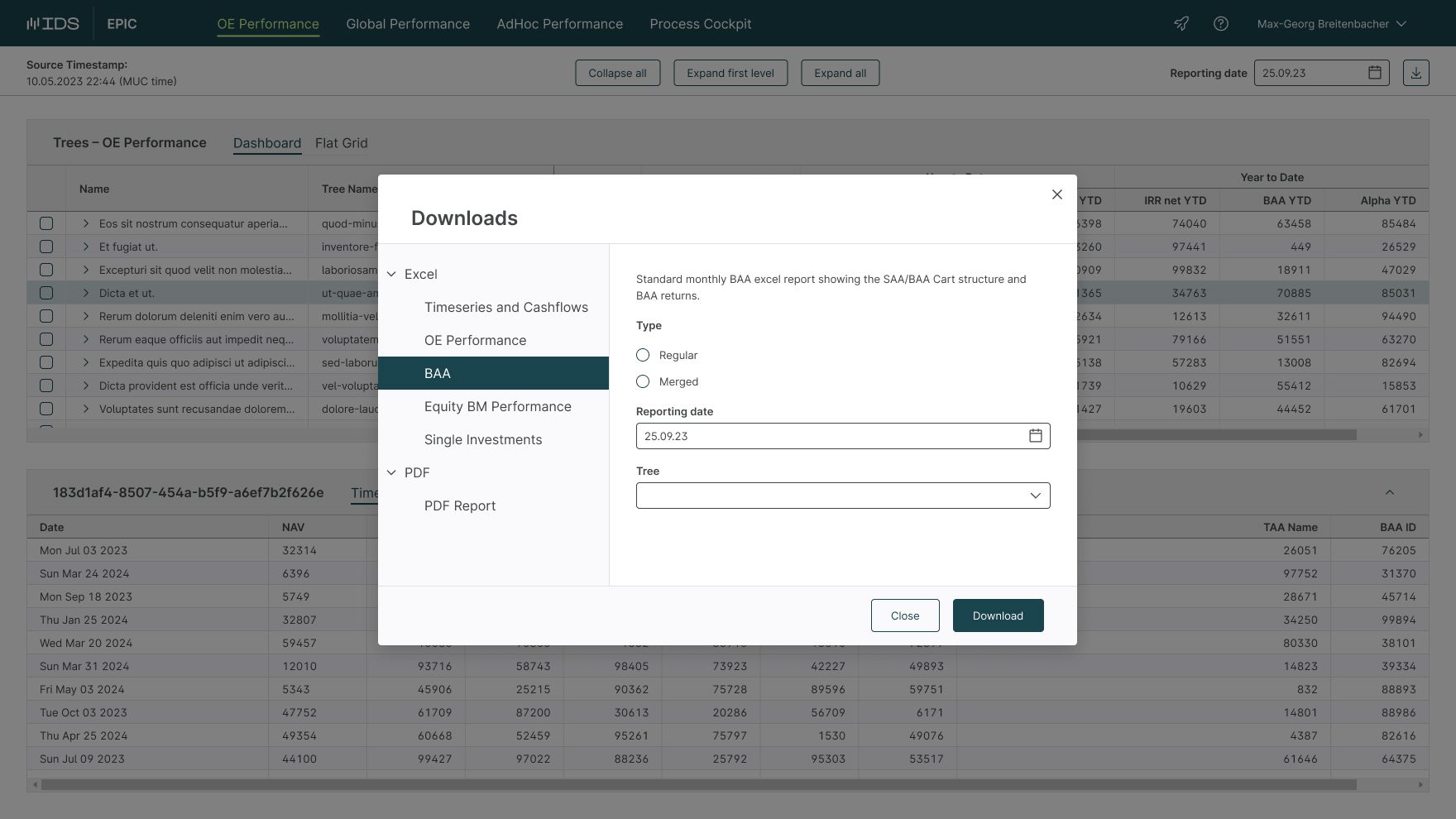Screen dimensions: 1456x819
Task: Open the Tree dropdown in Downloads dialog
Action: [x=843, y=496]
